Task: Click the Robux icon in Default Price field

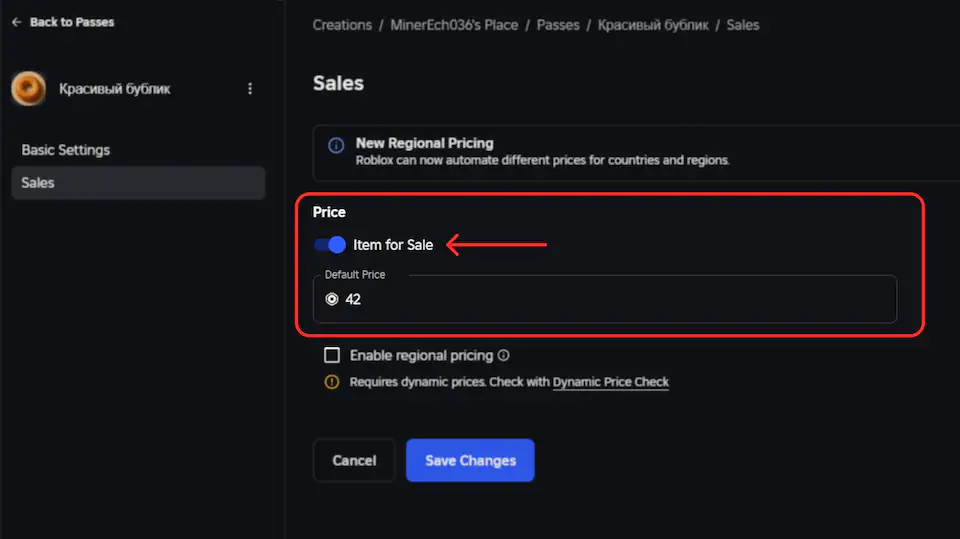Action: click(x=332, y=299)
